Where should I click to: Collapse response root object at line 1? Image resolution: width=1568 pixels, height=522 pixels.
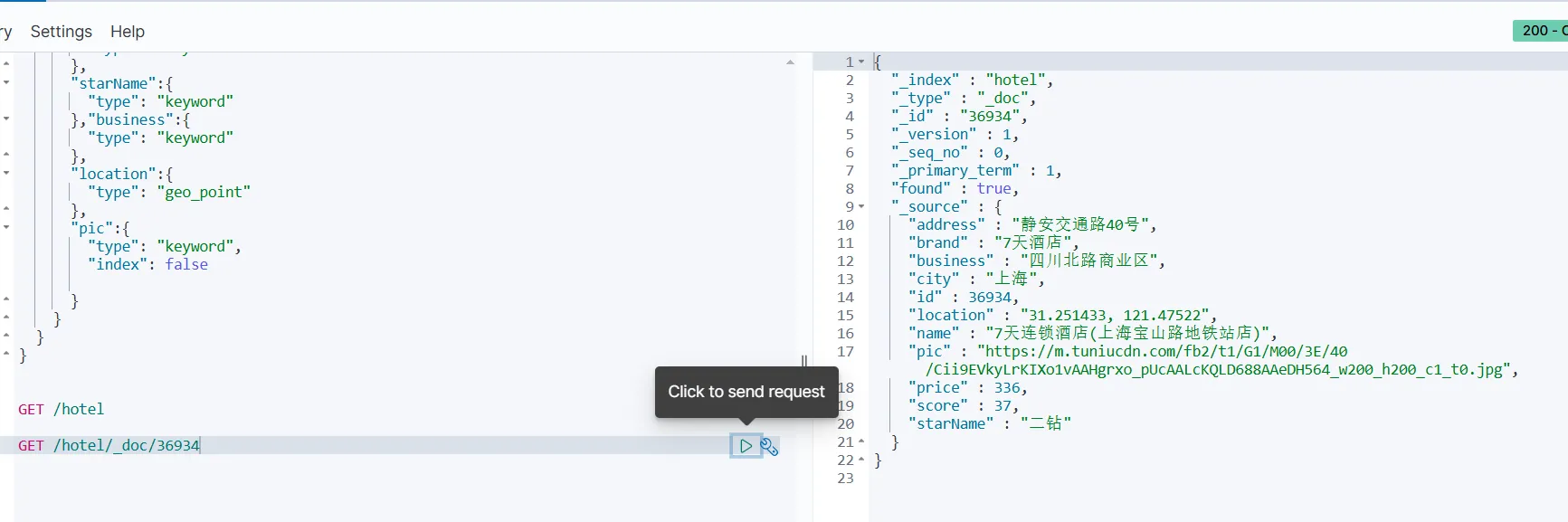[x=861, y=62]
